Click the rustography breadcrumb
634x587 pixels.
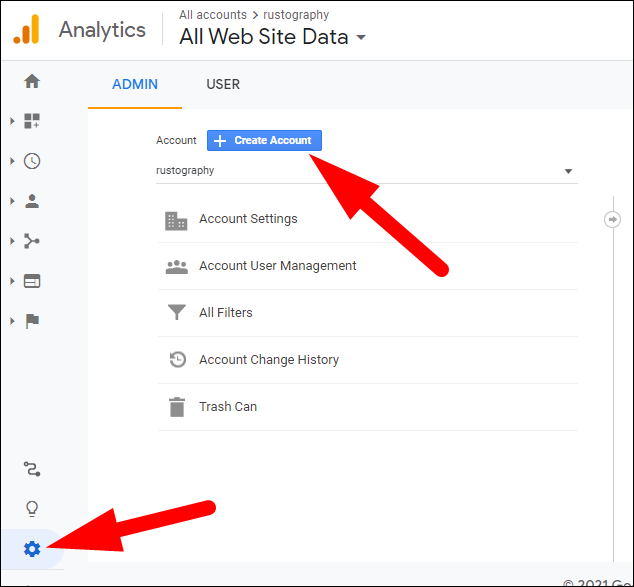coord(296,15)
